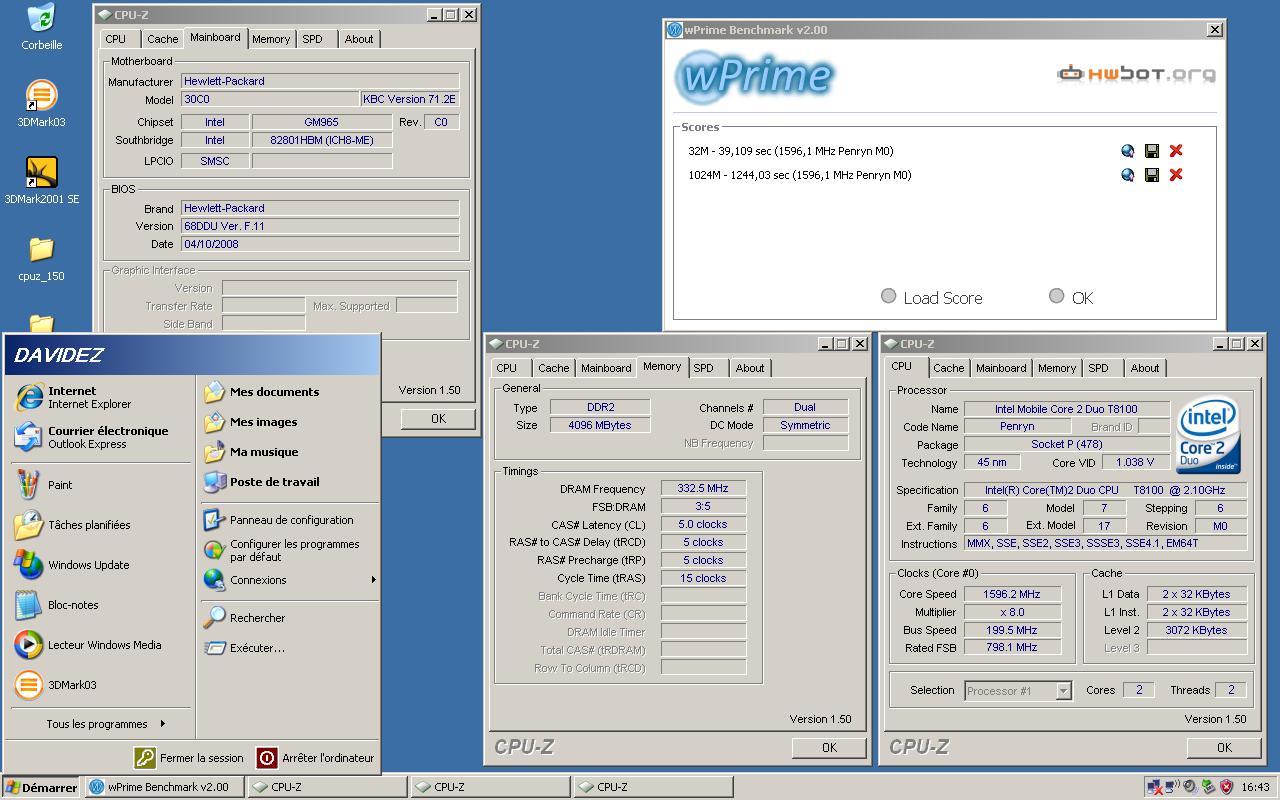Click Fermer la session

tap(190, 758)
